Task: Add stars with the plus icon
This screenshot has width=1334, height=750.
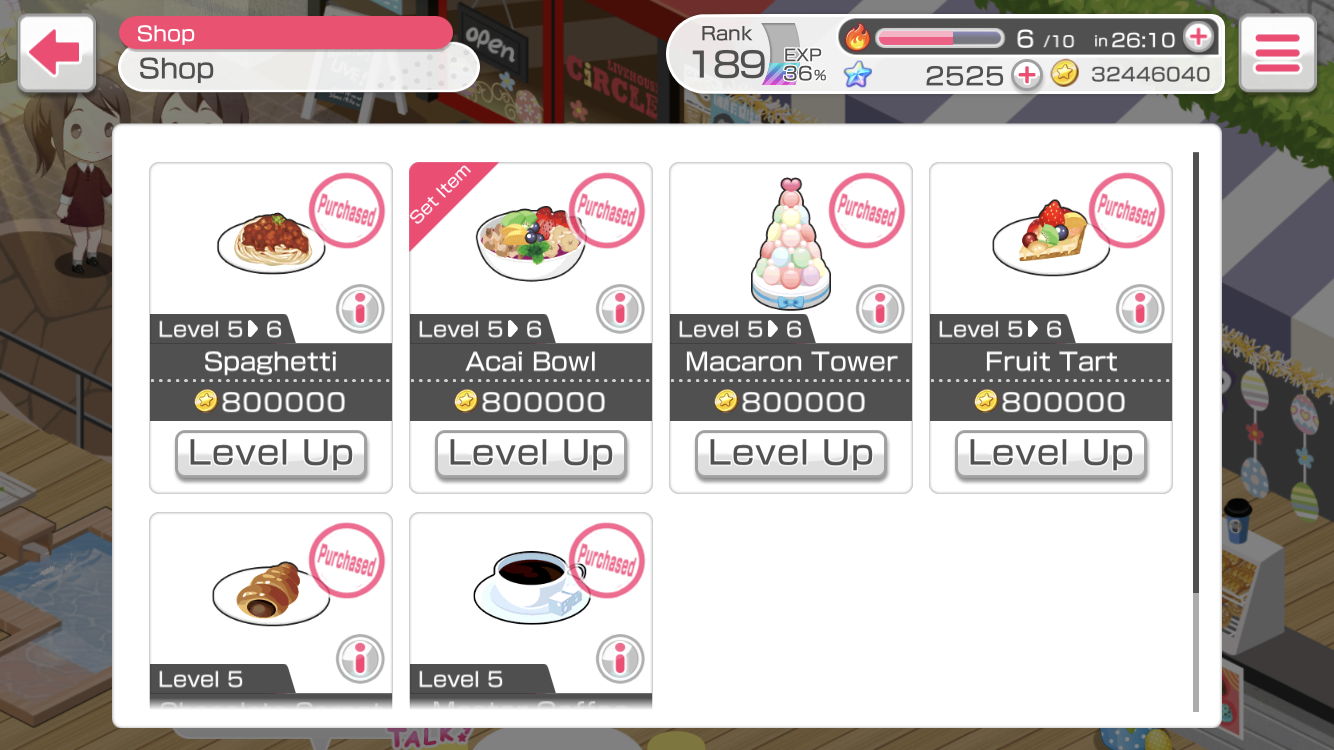Action: click(1027, 75)
